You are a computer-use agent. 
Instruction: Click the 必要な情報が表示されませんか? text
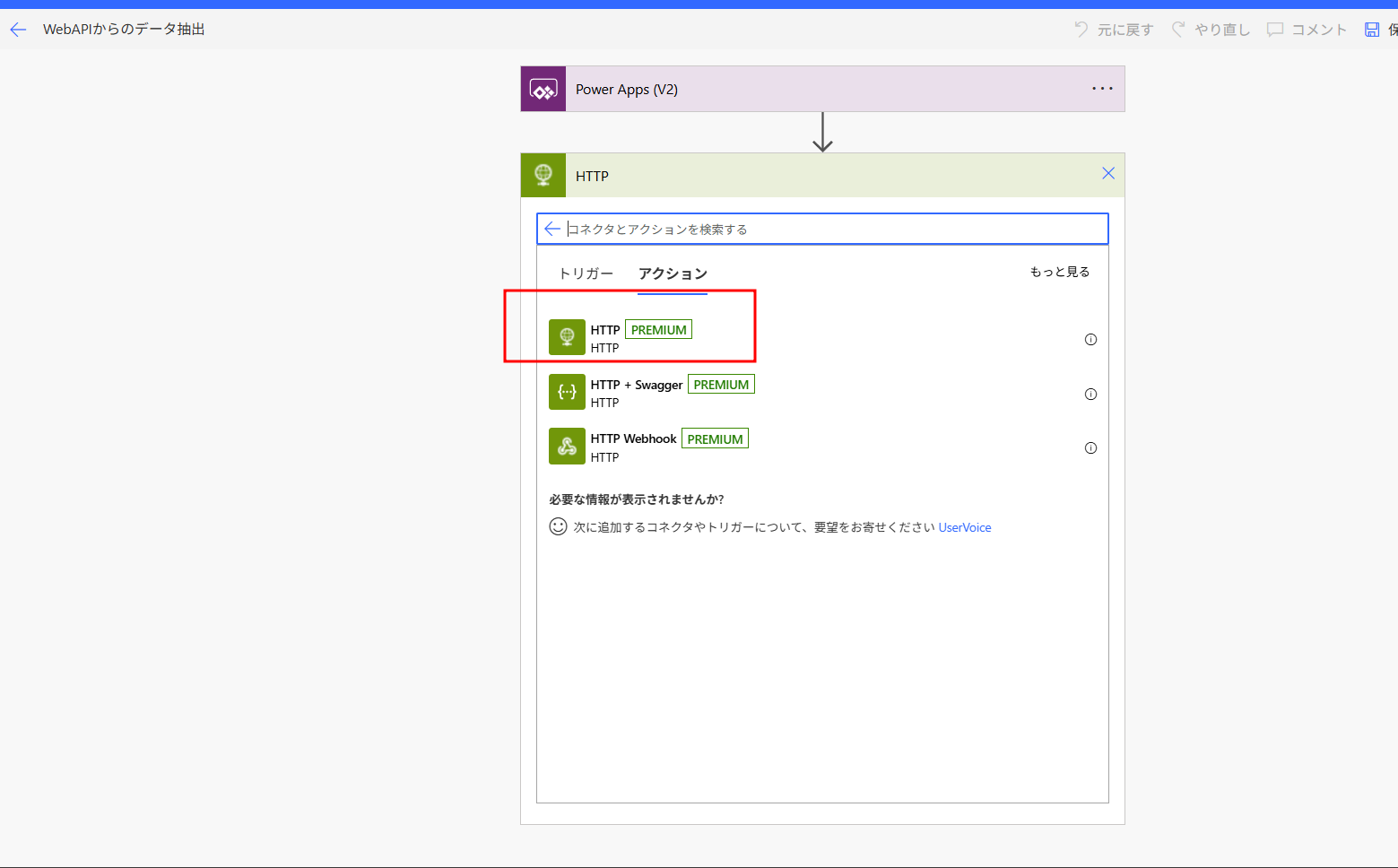[637, 499]
